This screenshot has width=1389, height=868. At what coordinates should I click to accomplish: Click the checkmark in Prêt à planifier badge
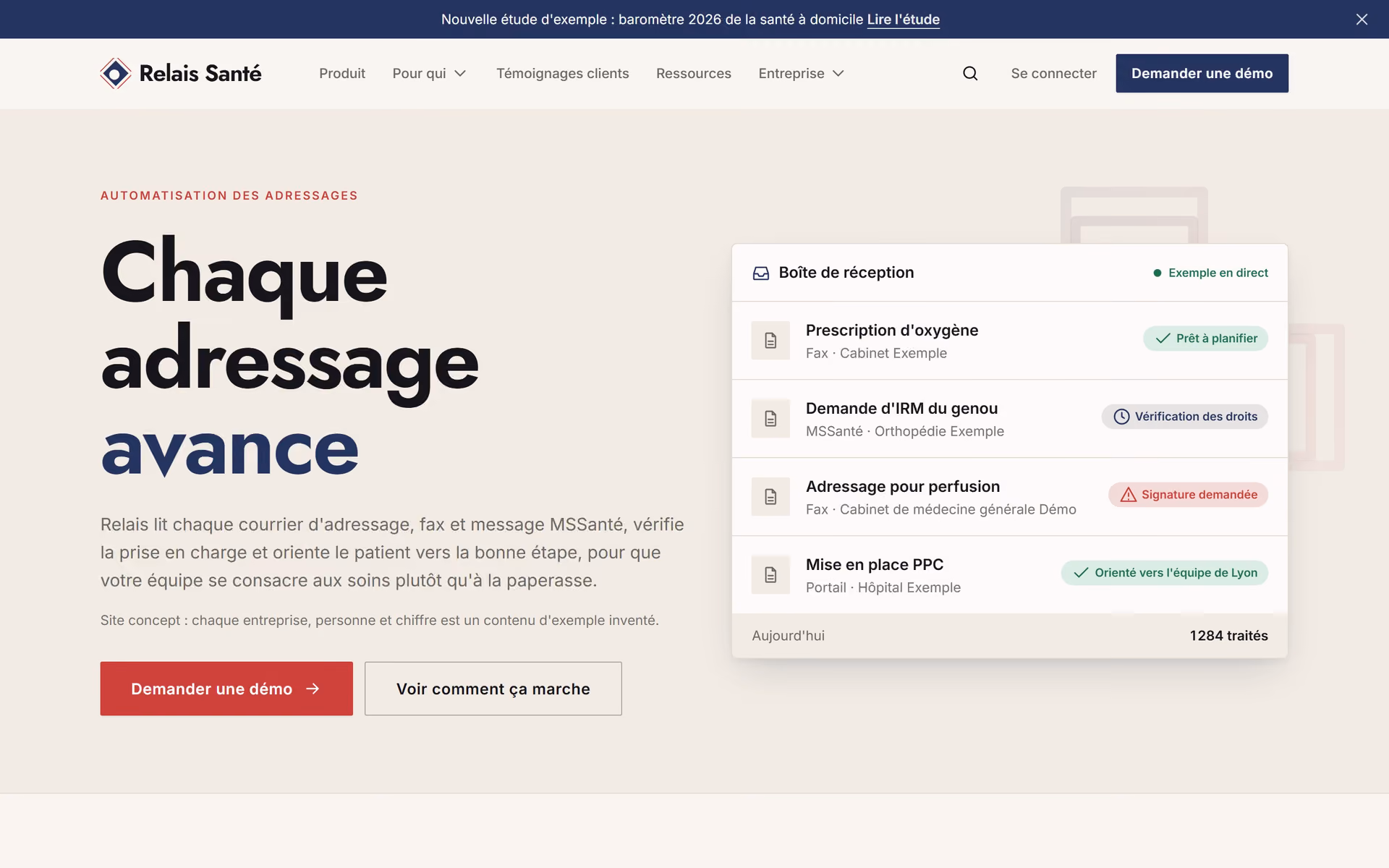click(x=1163, y=339)
